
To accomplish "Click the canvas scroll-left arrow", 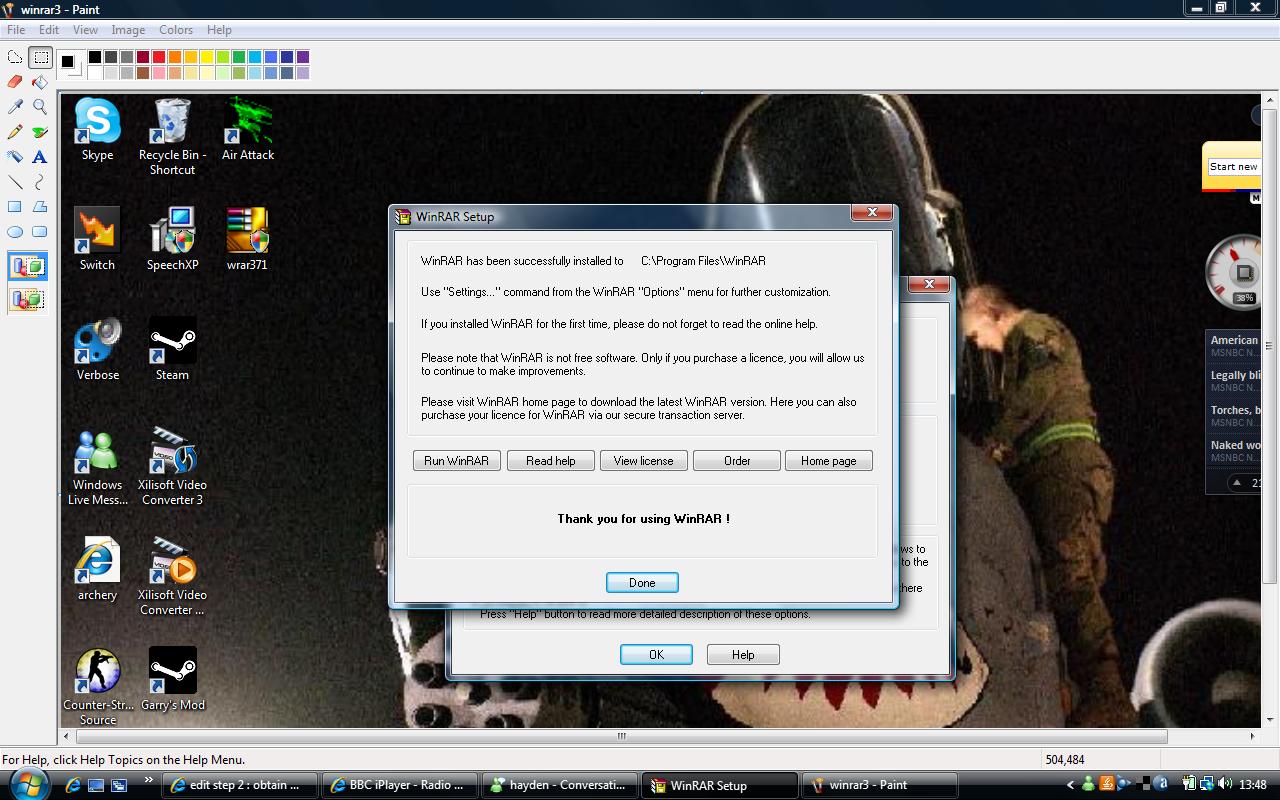I will [x=67, y=736].
